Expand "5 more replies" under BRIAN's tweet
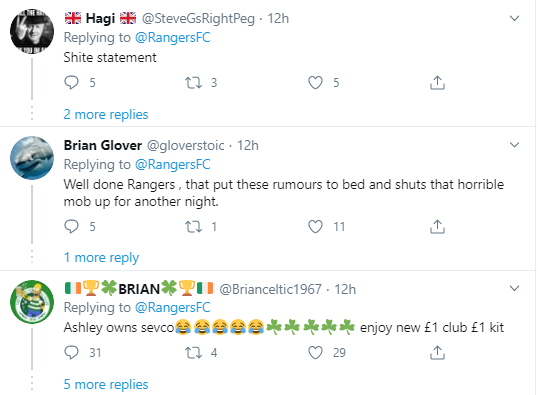This screenshot has height=395, width=538. coord(106,384)
